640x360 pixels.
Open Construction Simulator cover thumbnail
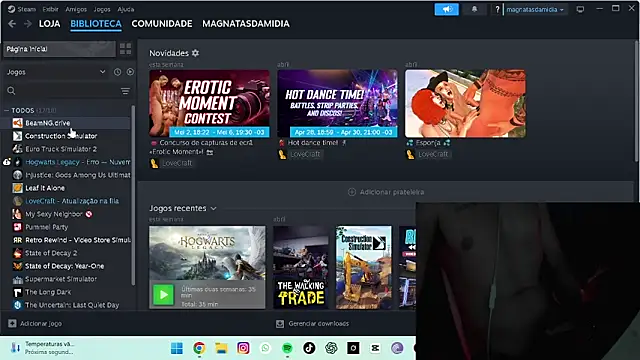point(363,267)
